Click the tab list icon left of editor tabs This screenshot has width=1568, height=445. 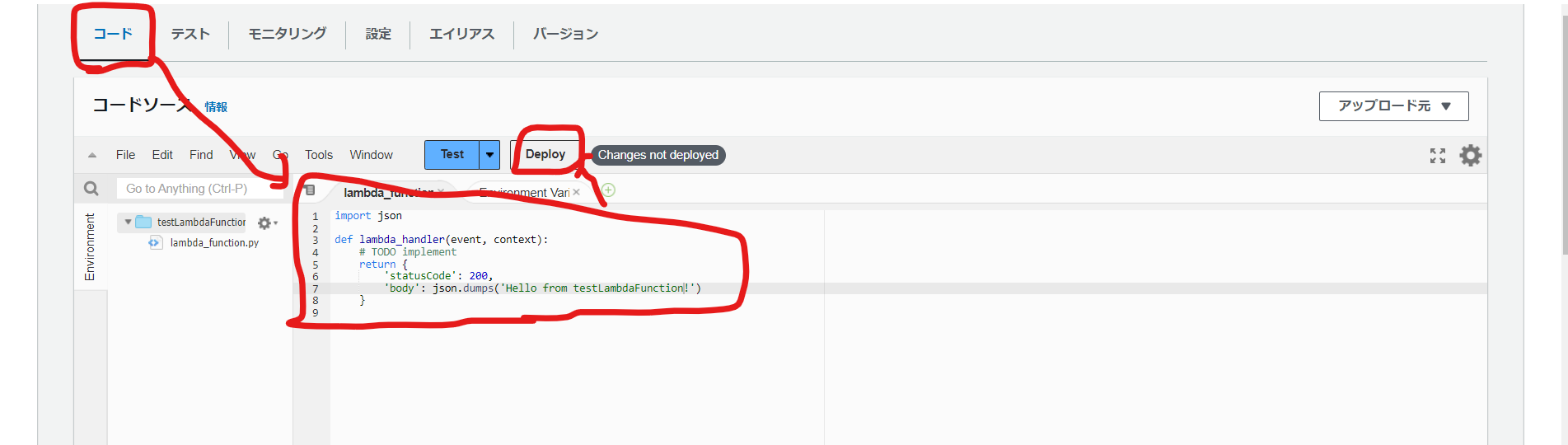point(310,190)
